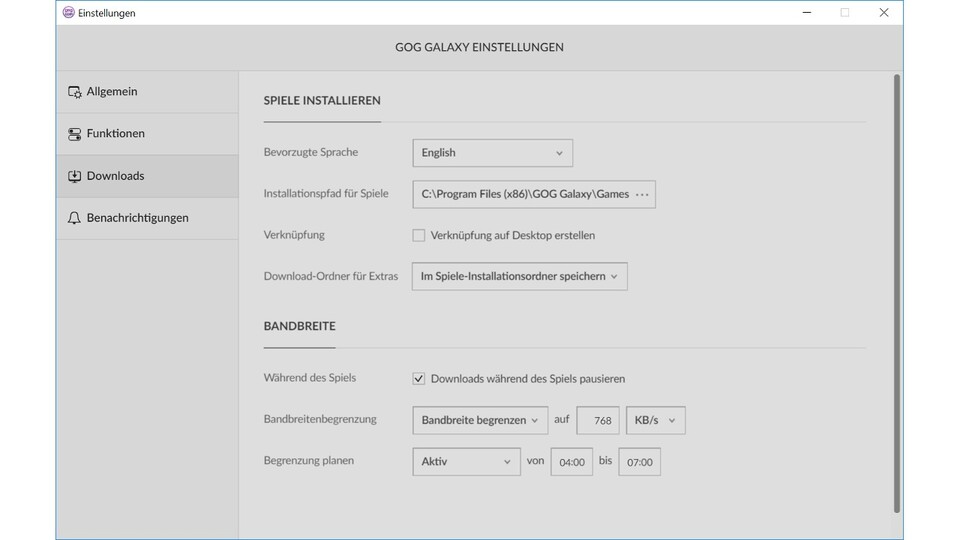Close the Einstellungen window
960x540 pixels.
(883, 13)
